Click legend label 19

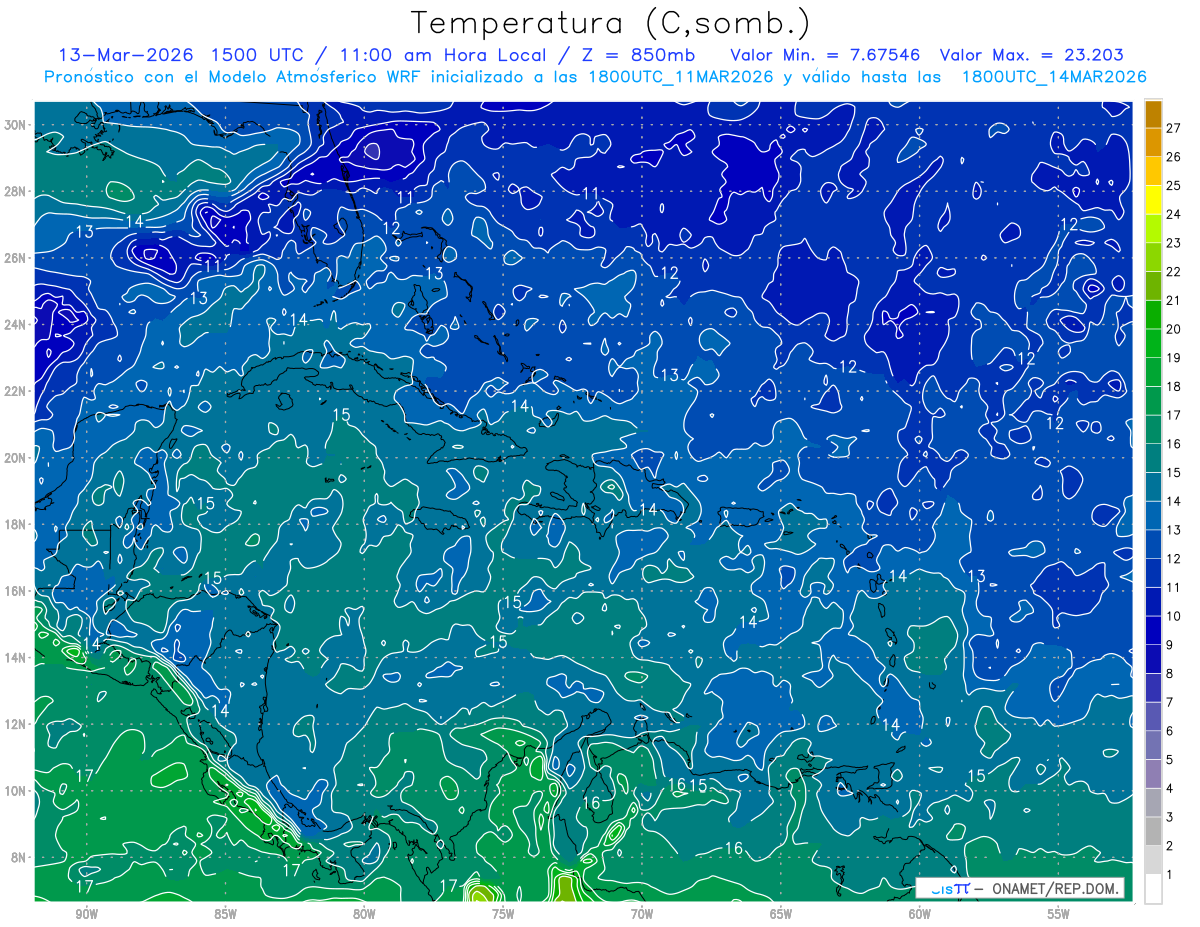click(1174, 357)
